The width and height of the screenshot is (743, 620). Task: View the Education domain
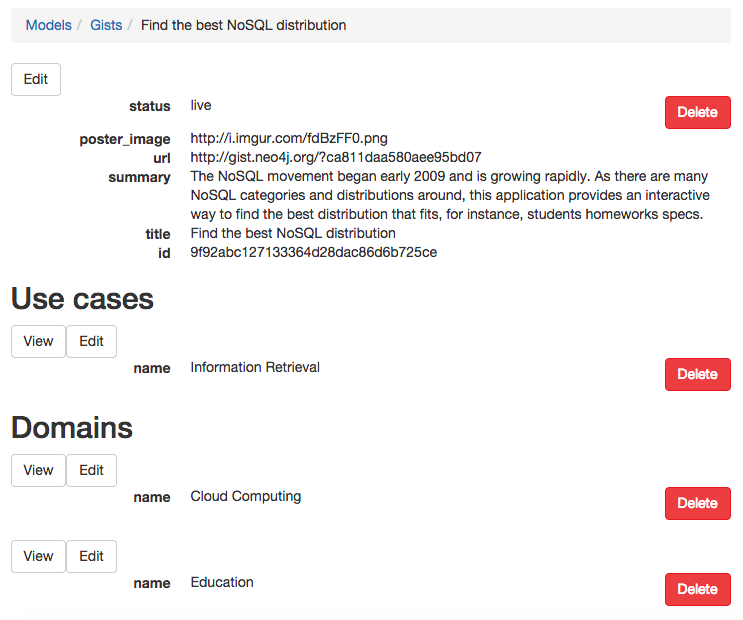[x=38, y=556]
